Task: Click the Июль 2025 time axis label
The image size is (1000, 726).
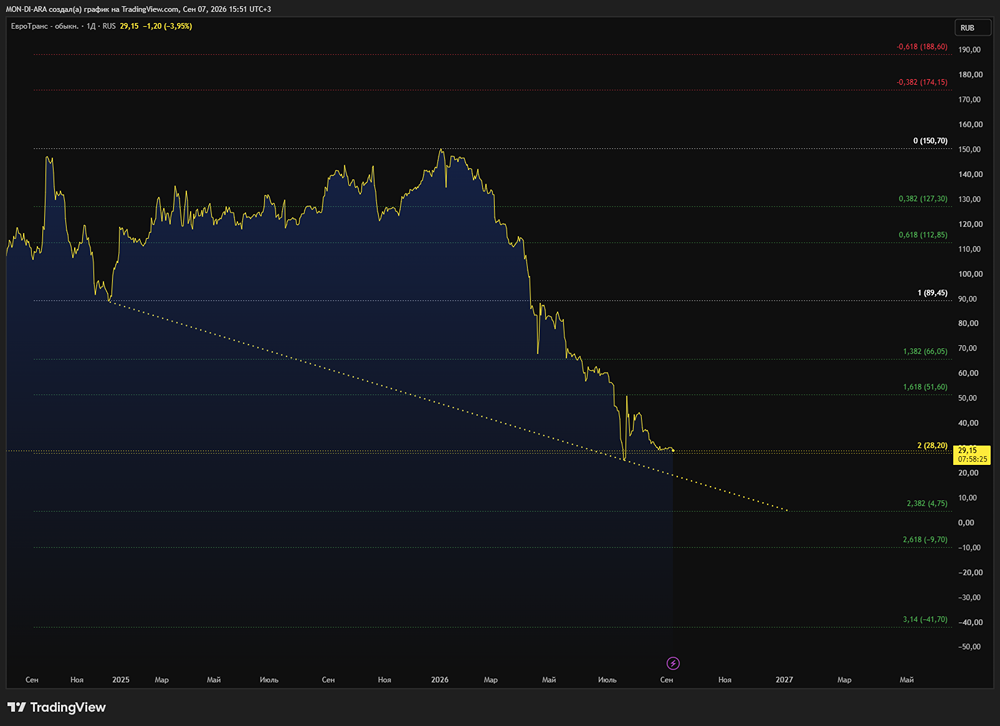Action: click(x=269, y=680)
